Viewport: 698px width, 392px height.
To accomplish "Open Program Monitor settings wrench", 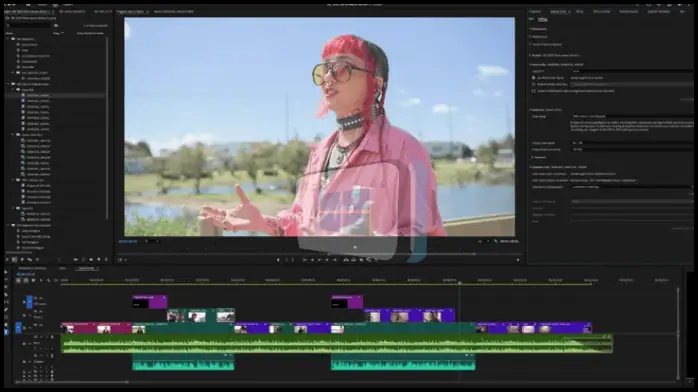I will 495,241.
